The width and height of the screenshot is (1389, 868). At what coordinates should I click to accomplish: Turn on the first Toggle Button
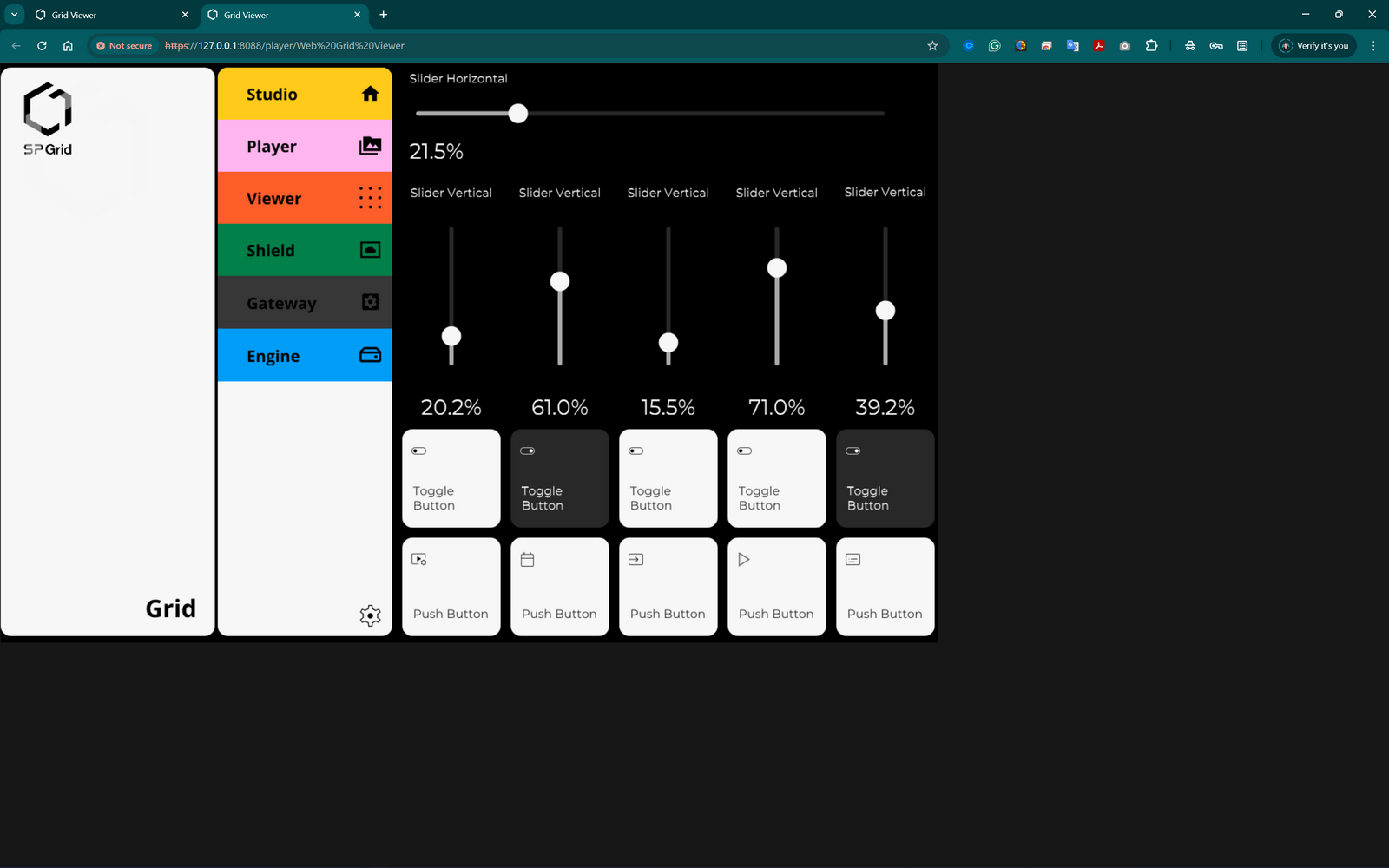pos(451,478)
